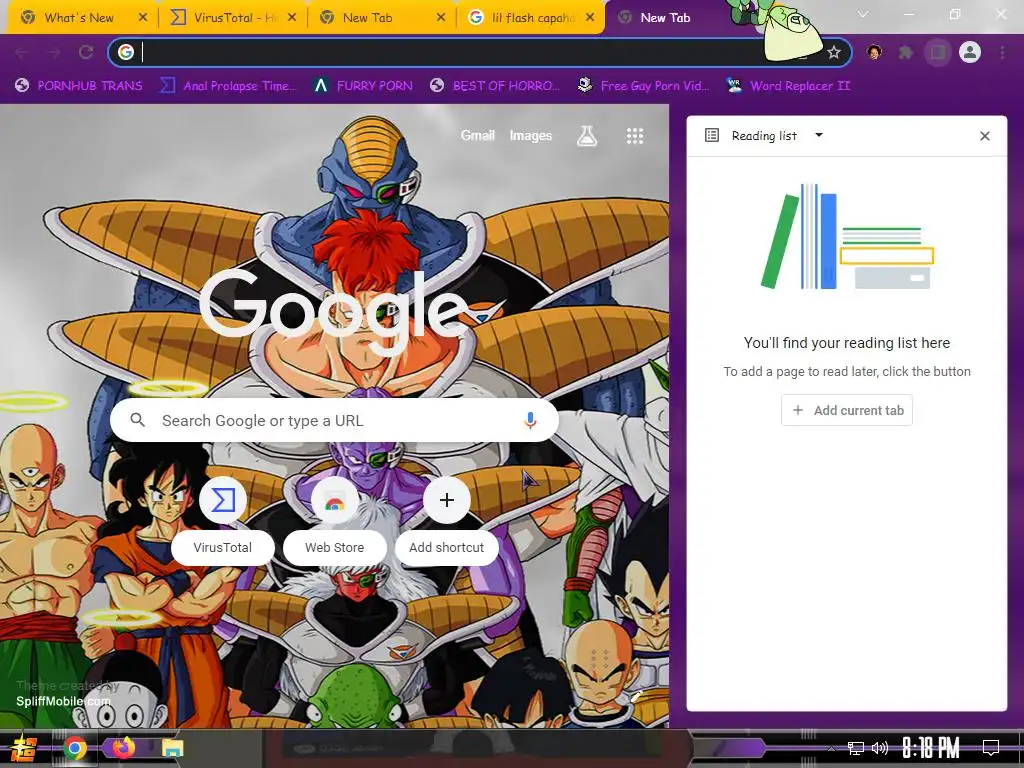Click the browser forward arrow

pos(54,52)
